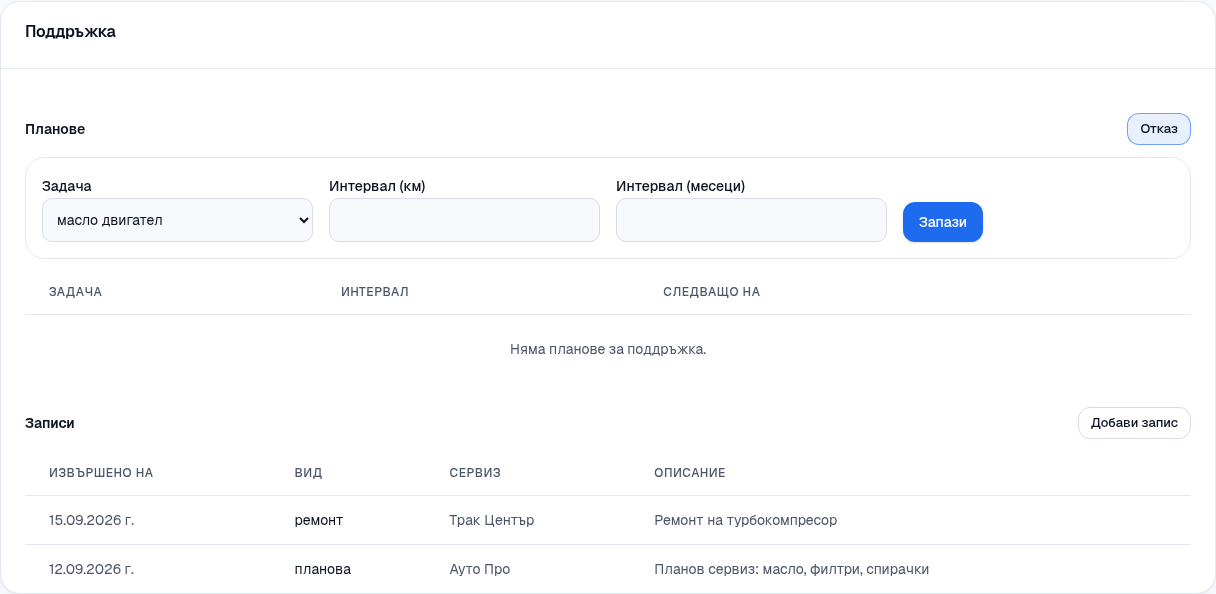The height and width of the screenshot is (594, 1216).
Task: Click the ЗАДАЧА column header
Action: [76, 292]
